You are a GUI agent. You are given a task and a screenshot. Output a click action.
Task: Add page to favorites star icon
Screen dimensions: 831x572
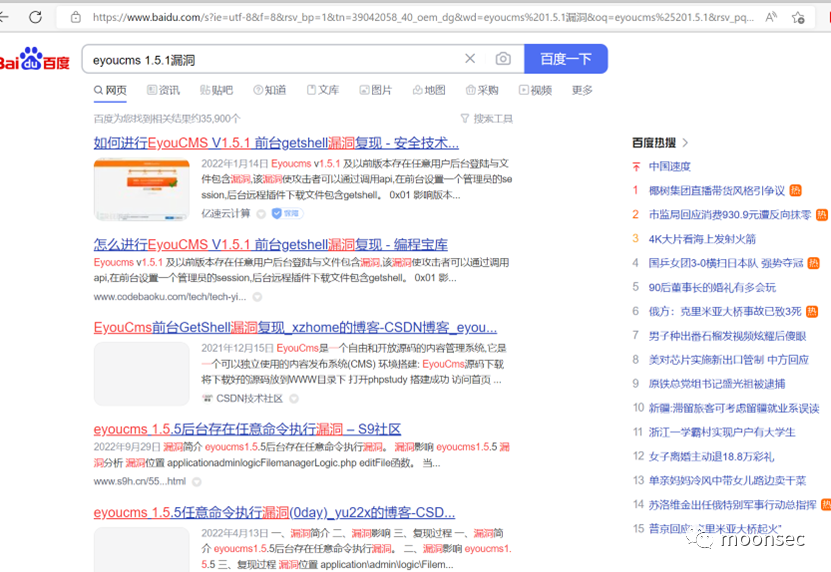(798, 17)
